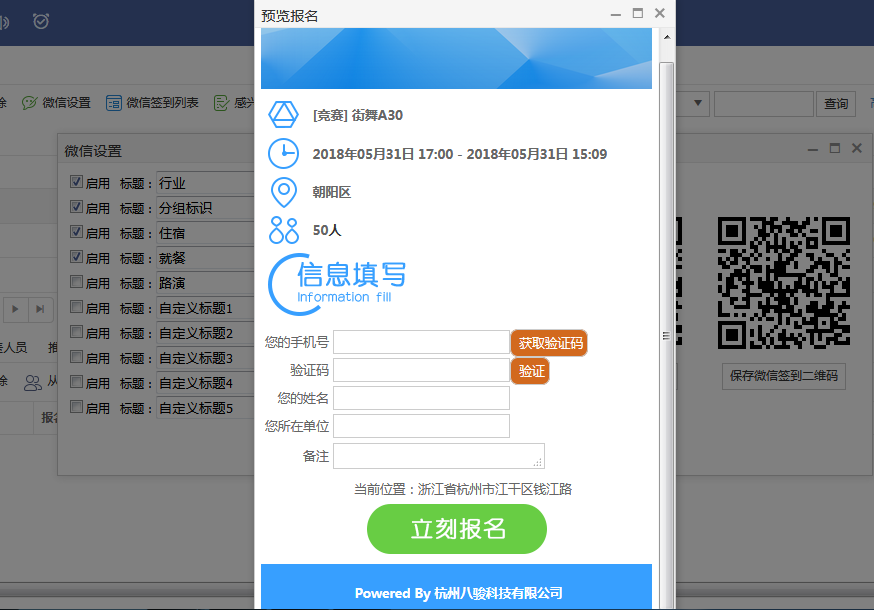Click the green 立刻报名 button
This screenshot has height=610, width=874.
pyautogui.click(x=457, y=529)
